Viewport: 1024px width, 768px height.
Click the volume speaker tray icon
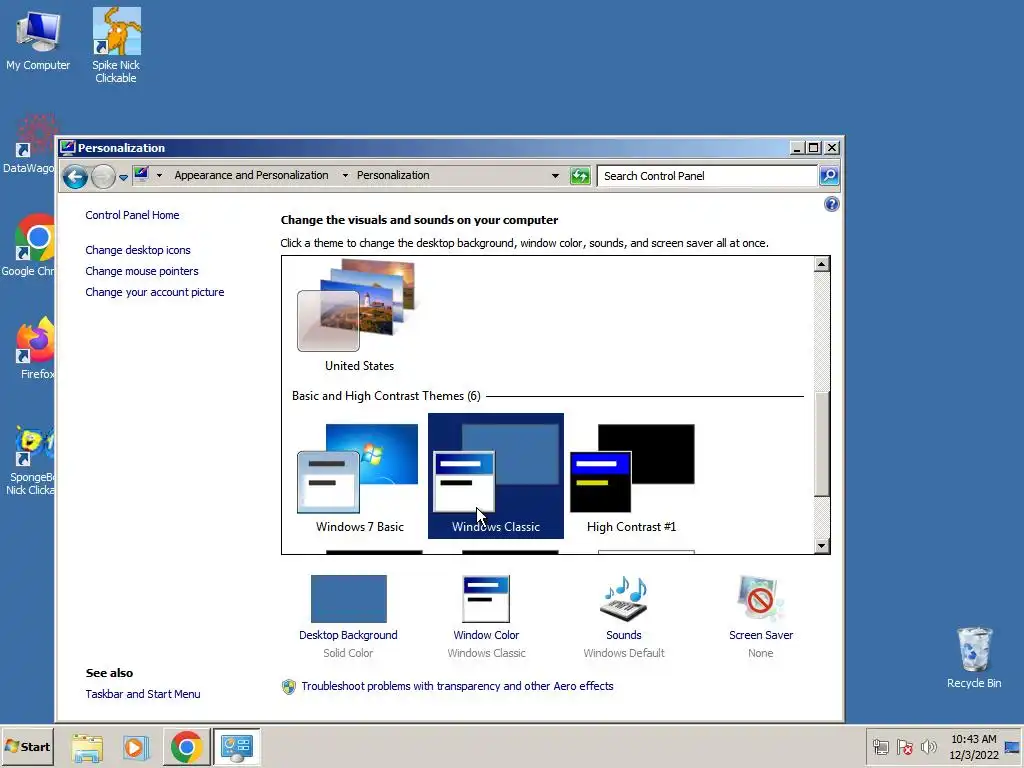click(x=929, y=747)
